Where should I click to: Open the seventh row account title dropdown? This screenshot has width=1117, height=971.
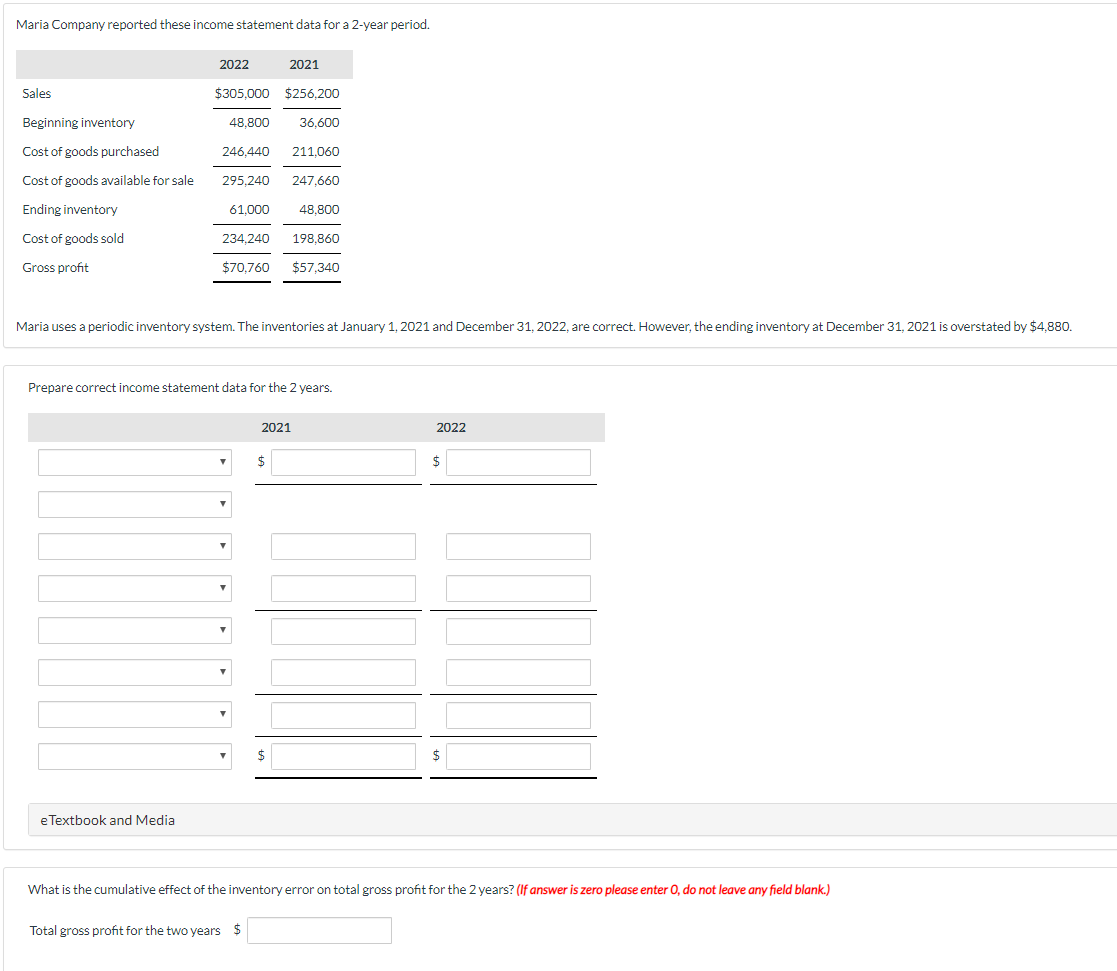(135, 714)
